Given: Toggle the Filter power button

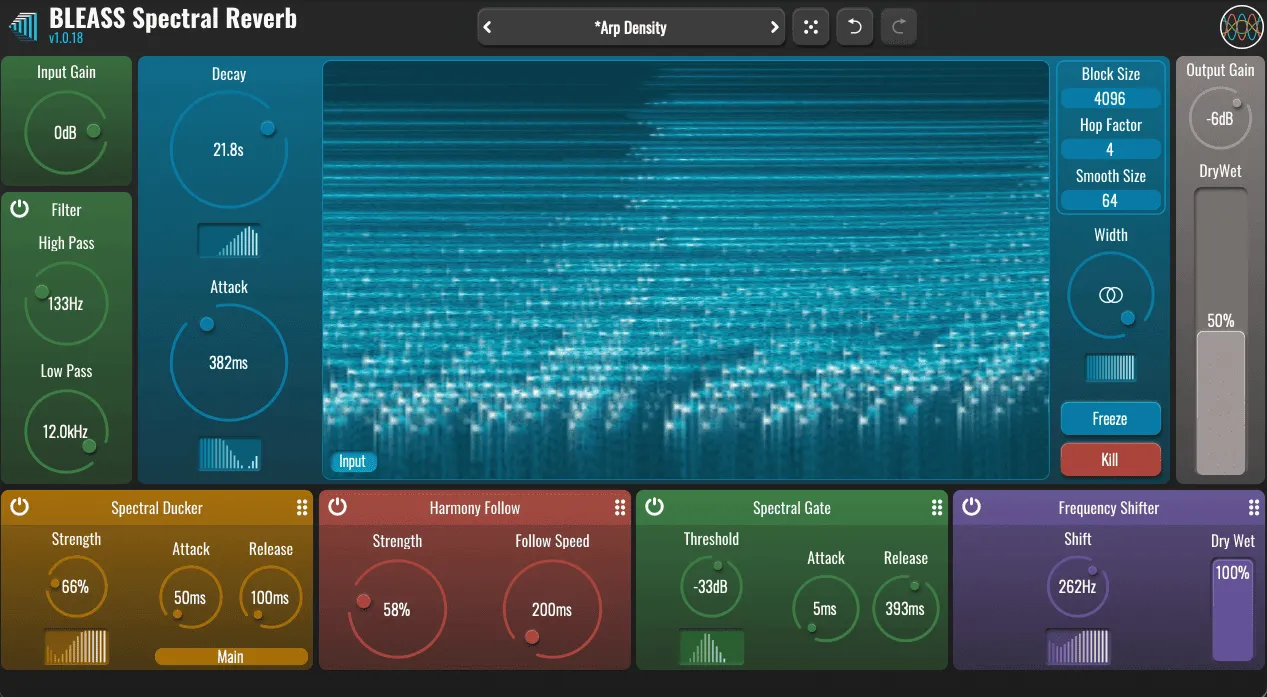Looking at the screenshot, I should click(x=20, y=209).
